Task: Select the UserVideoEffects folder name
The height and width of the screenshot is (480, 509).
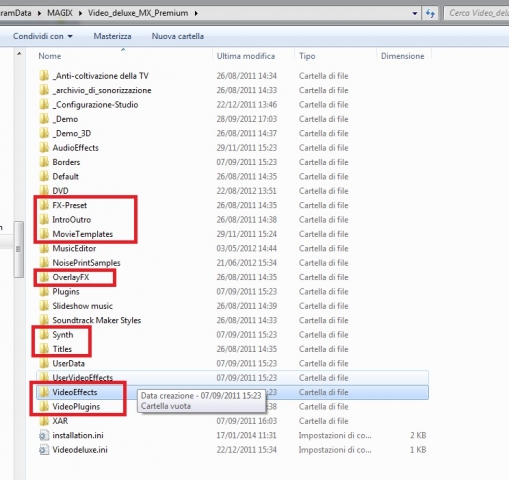Action: point(83,378)
